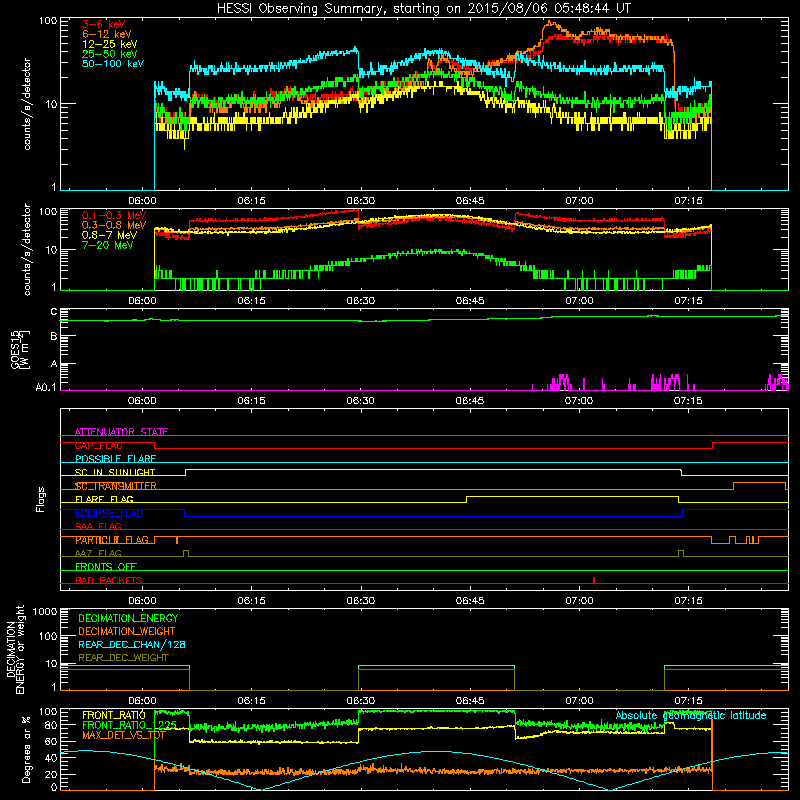Screen dimensions: 800x800
Task: Click the 06:30 tick under the top plot
Action: [360, 201]
